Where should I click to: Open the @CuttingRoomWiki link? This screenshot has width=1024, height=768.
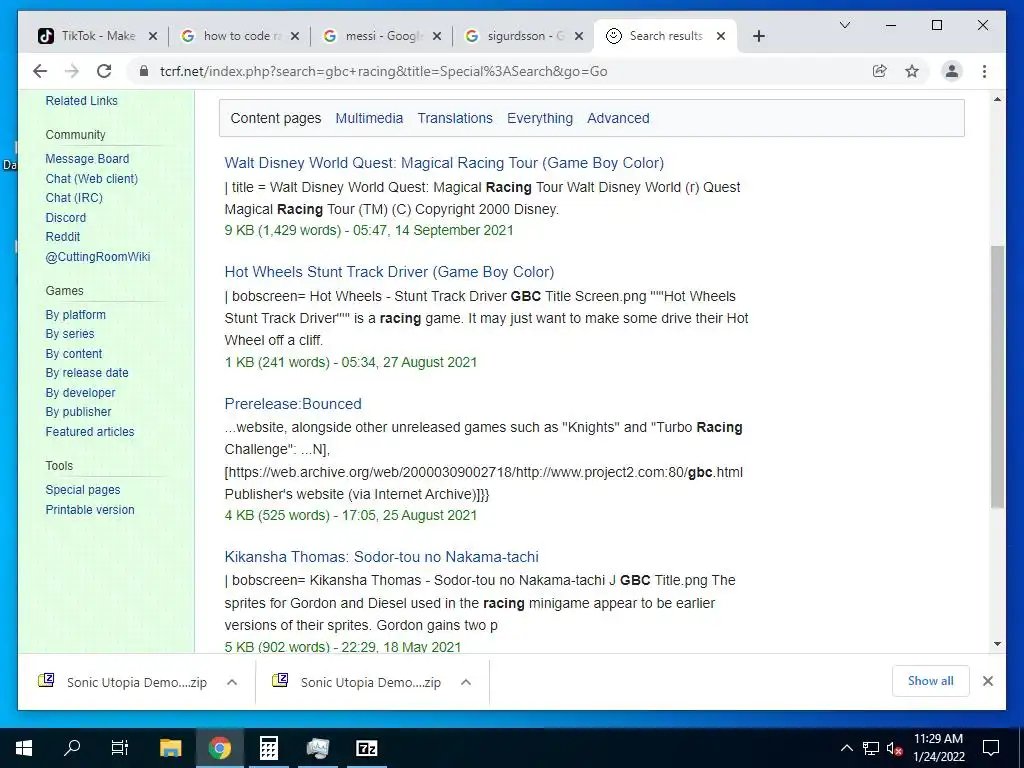tap(97, 257)
